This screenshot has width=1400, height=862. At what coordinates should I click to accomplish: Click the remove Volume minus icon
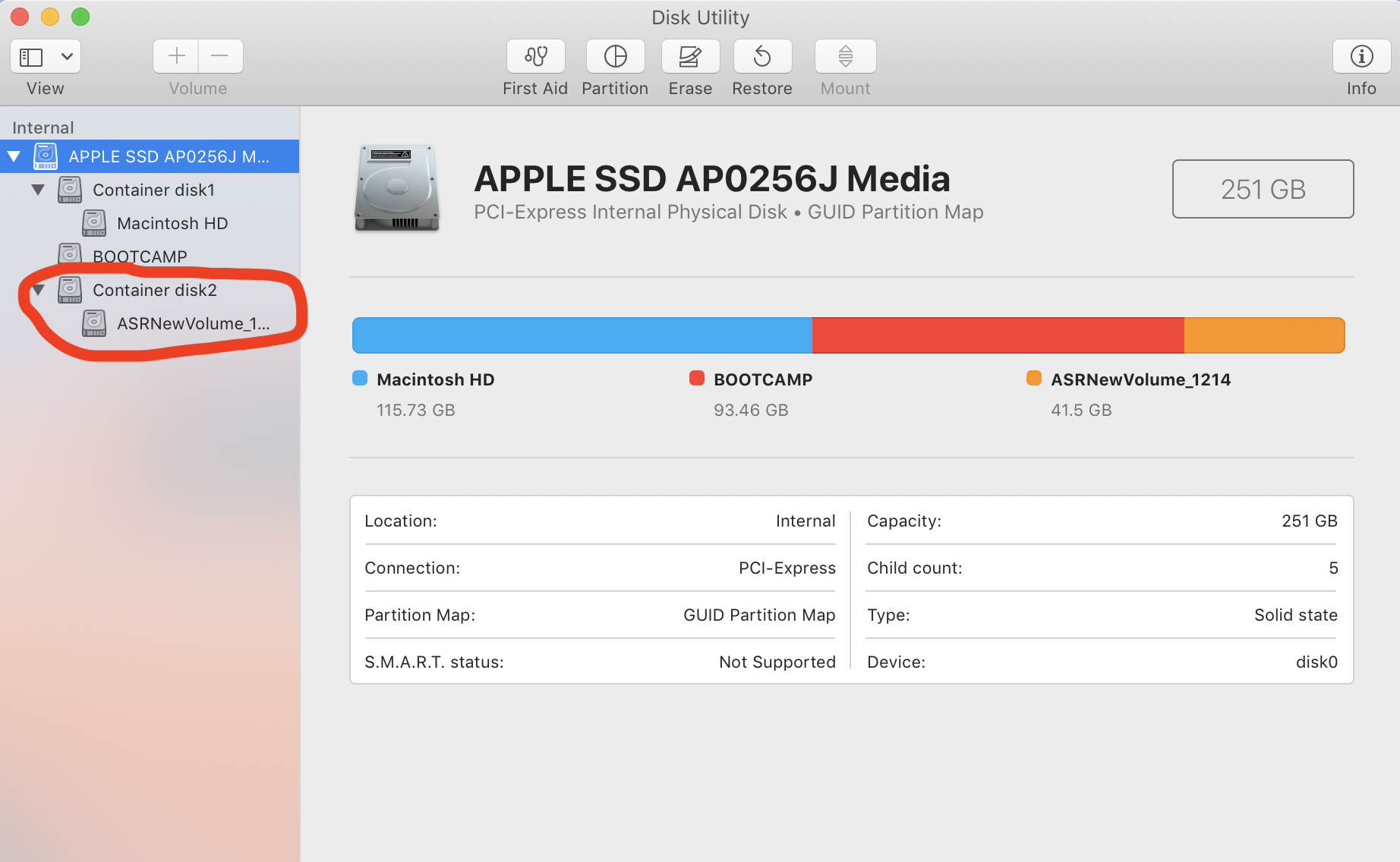point(220,56)
